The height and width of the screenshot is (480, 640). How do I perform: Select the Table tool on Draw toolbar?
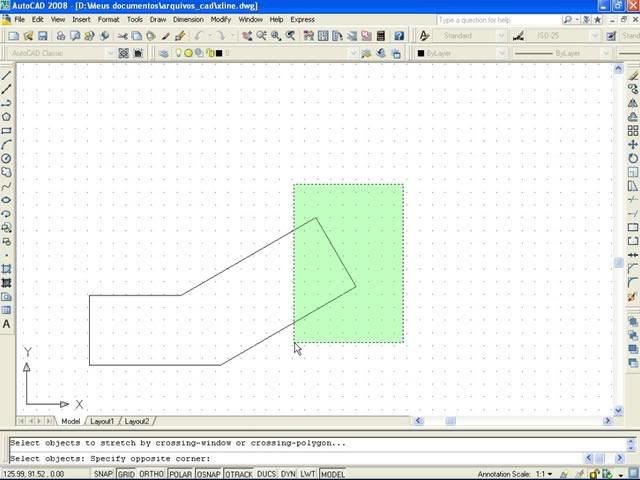(6, 310)
